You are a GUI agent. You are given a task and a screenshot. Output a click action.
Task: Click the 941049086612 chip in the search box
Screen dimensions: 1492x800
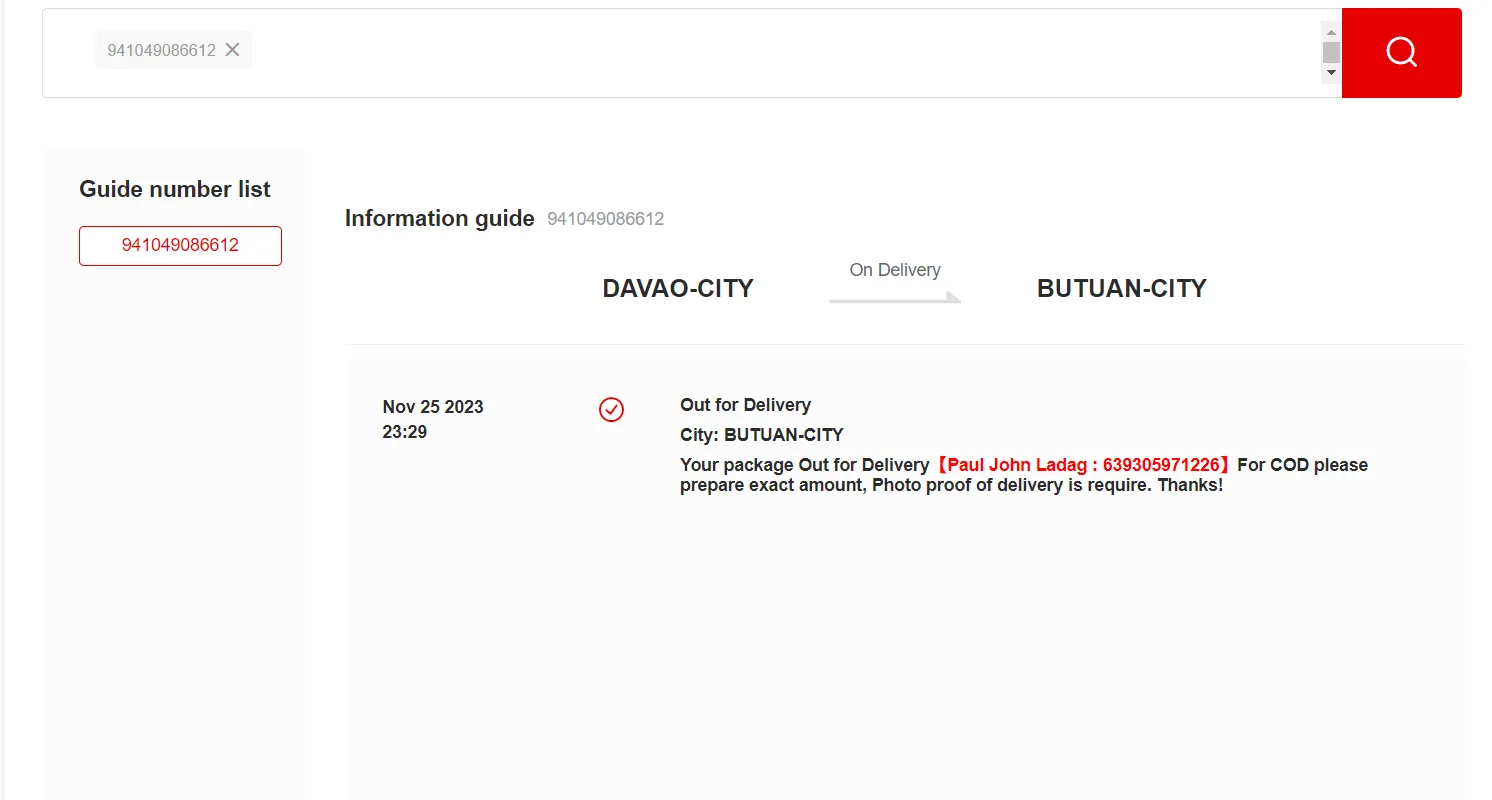pos(162,50)
